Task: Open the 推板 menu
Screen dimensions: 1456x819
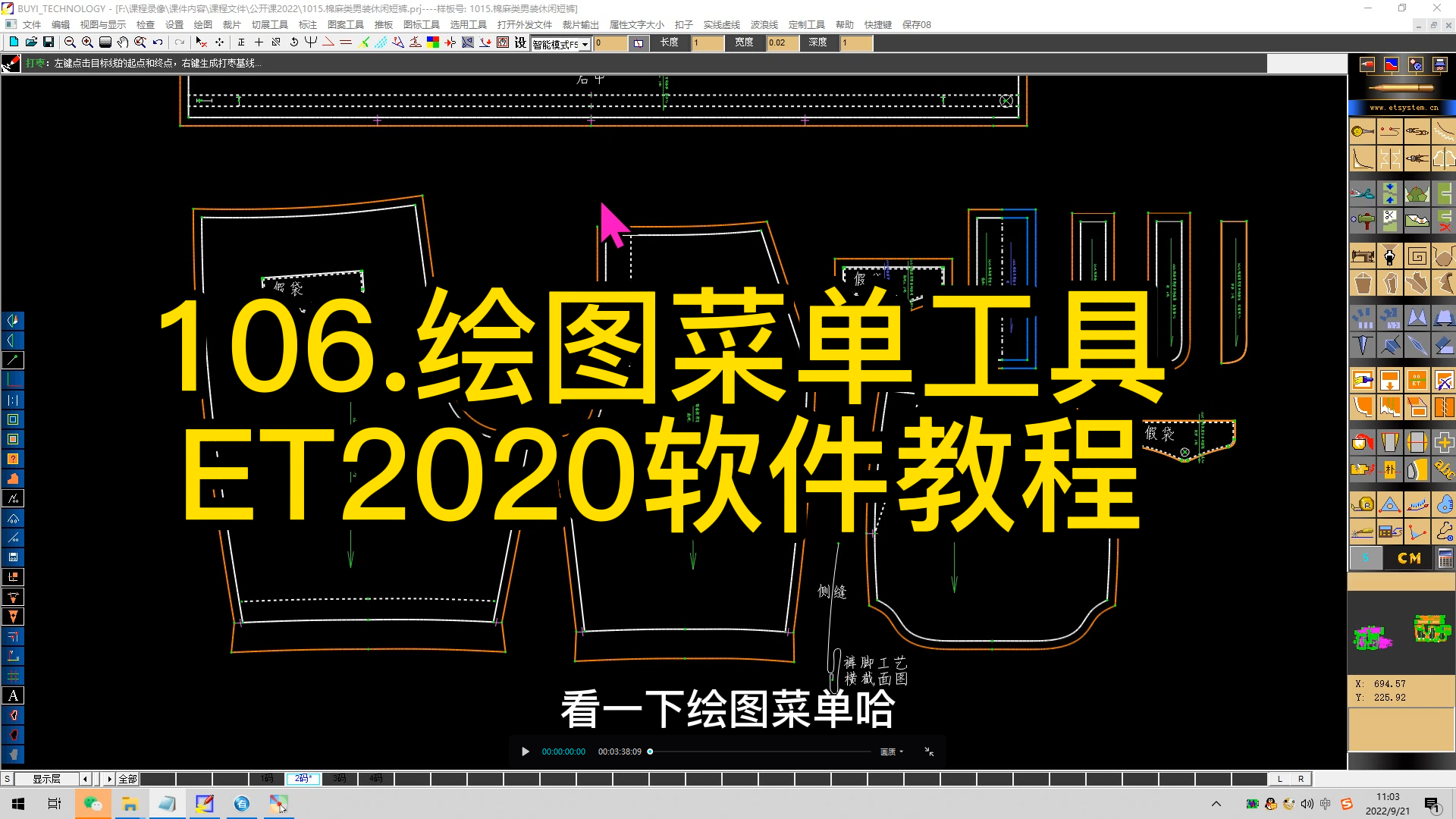Action: (x=384, y=25)
